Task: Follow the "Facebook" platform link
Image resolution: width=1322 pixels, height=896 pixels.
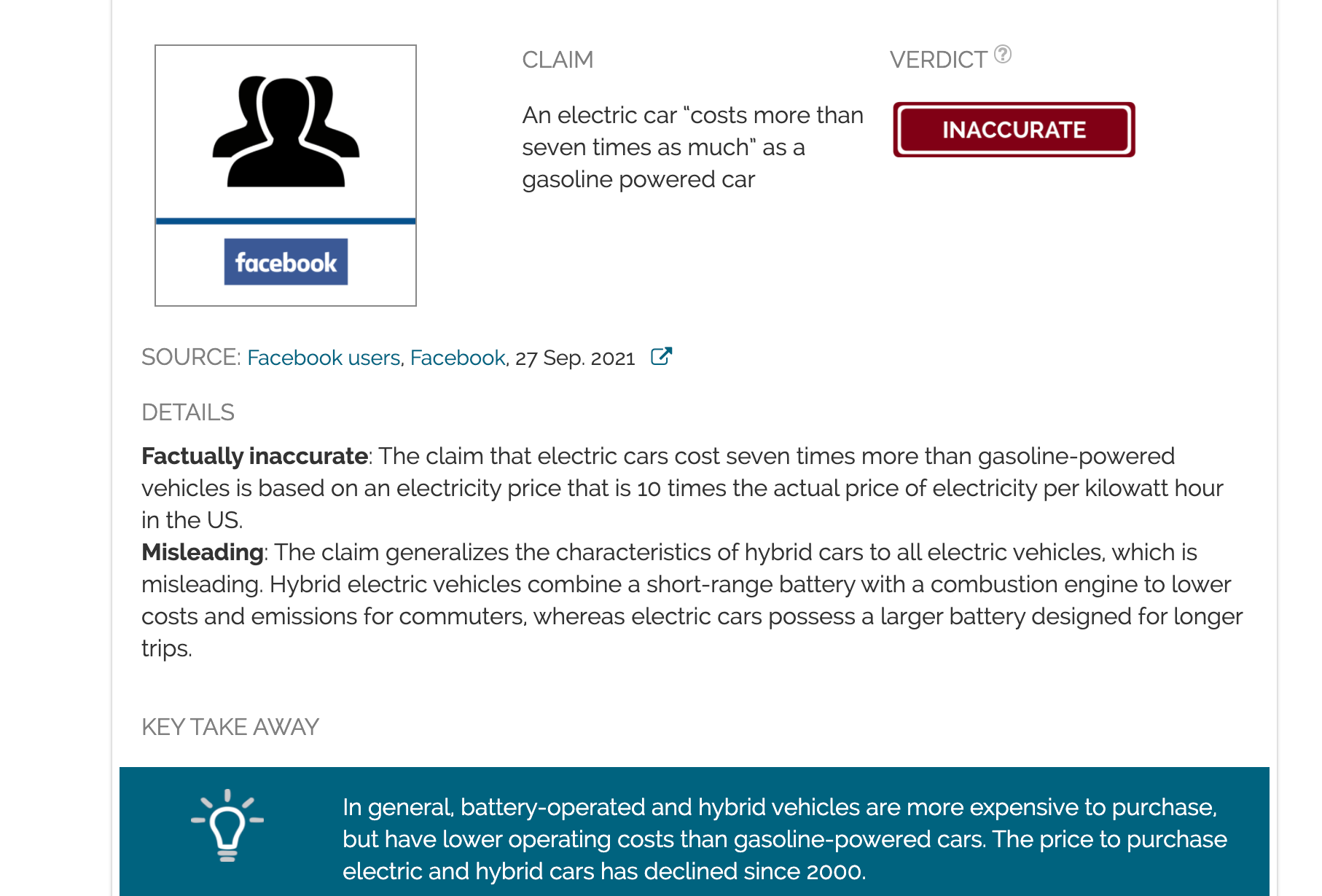Action: [456, 357]
